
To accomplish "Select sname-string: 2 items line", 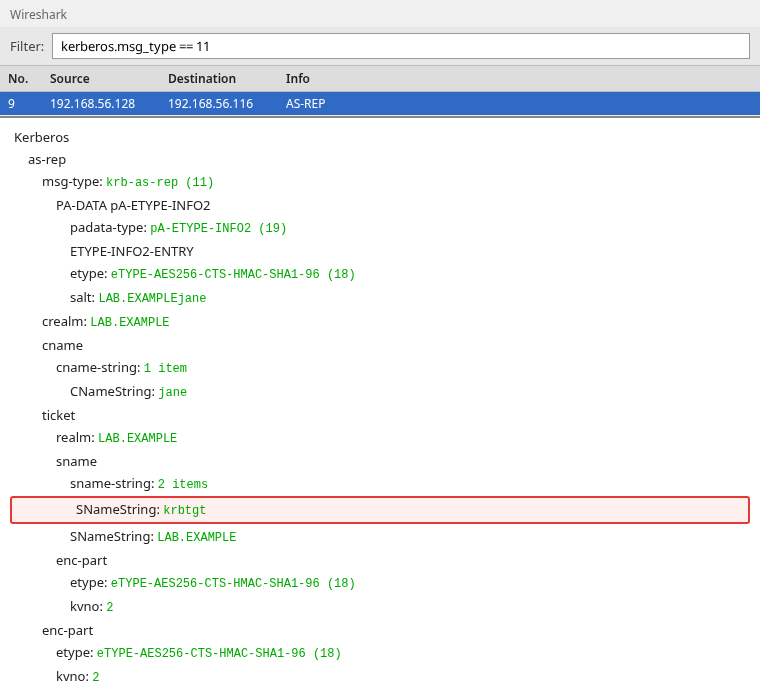I will (139, 484).
